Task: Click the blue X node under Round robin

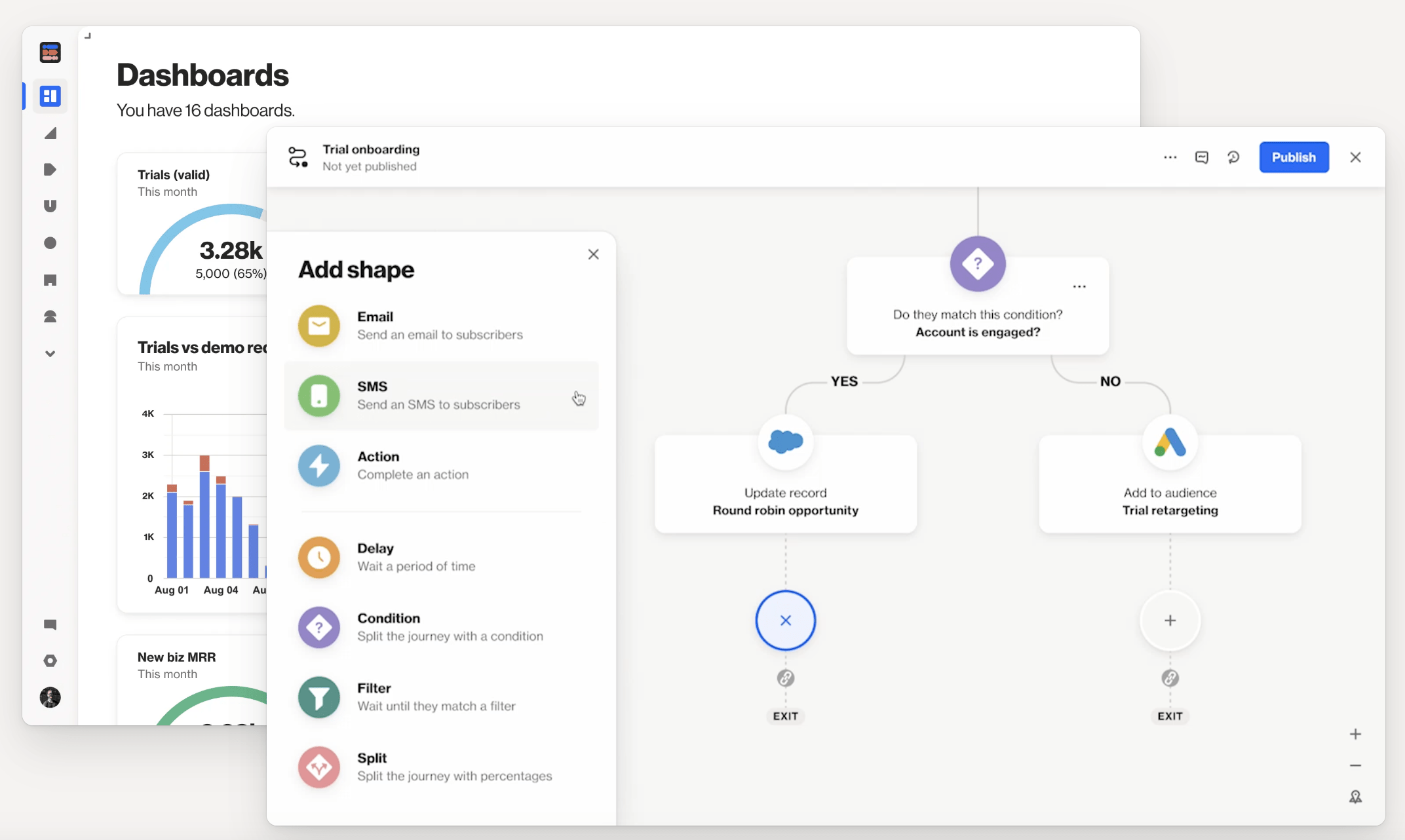Action: pos(785,620)
